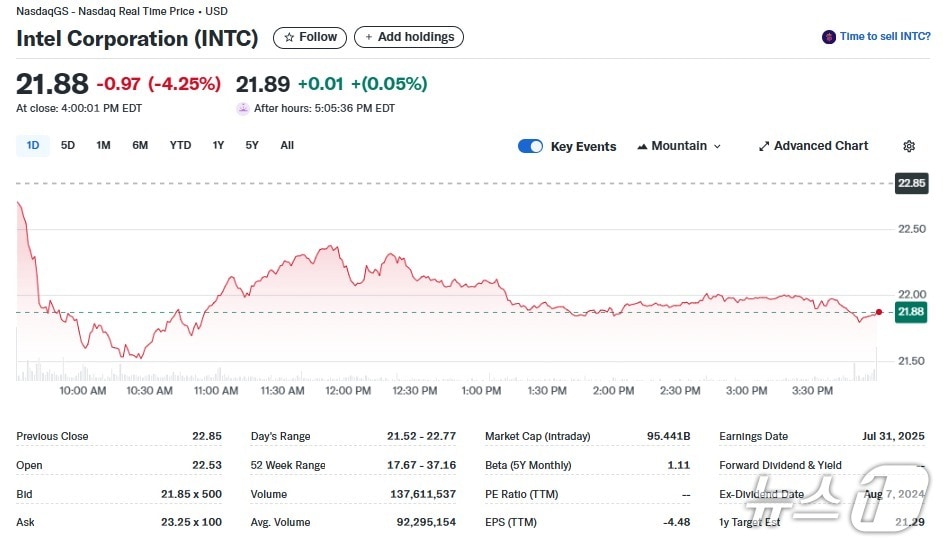Open chart settings gear icon
Viewport: 943px width, 546px height.
point(908,146)
